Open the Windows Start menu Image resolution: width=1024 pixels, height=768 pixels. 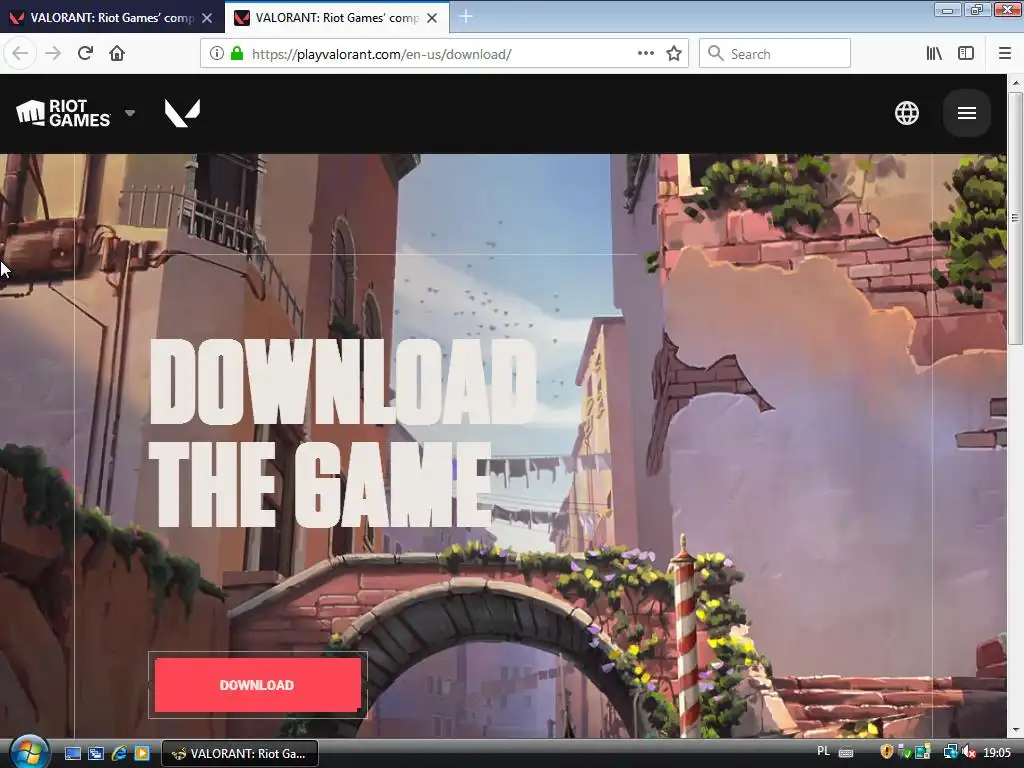[29, 753]
